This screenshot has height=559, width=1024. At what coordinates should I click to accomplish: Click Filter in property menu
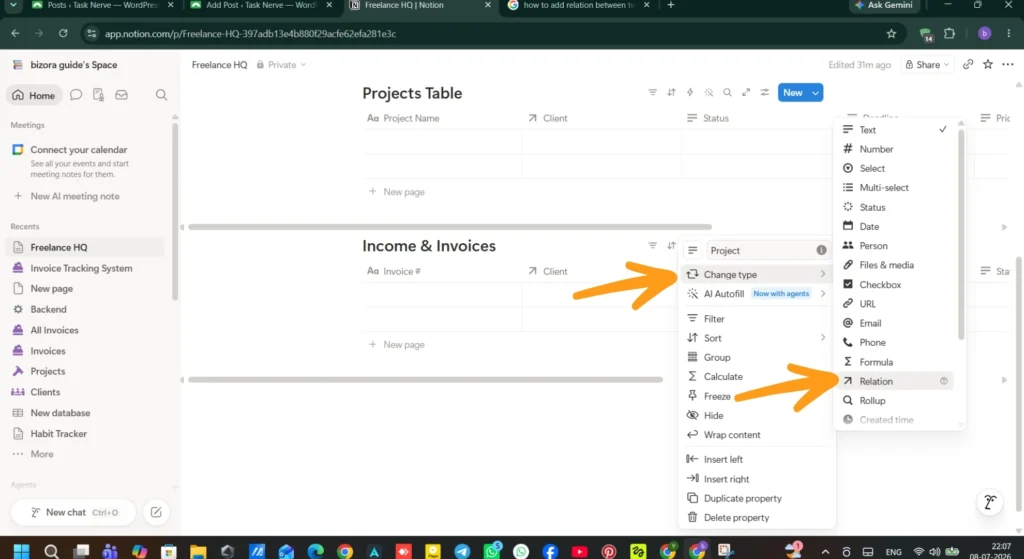coord(756,319)
